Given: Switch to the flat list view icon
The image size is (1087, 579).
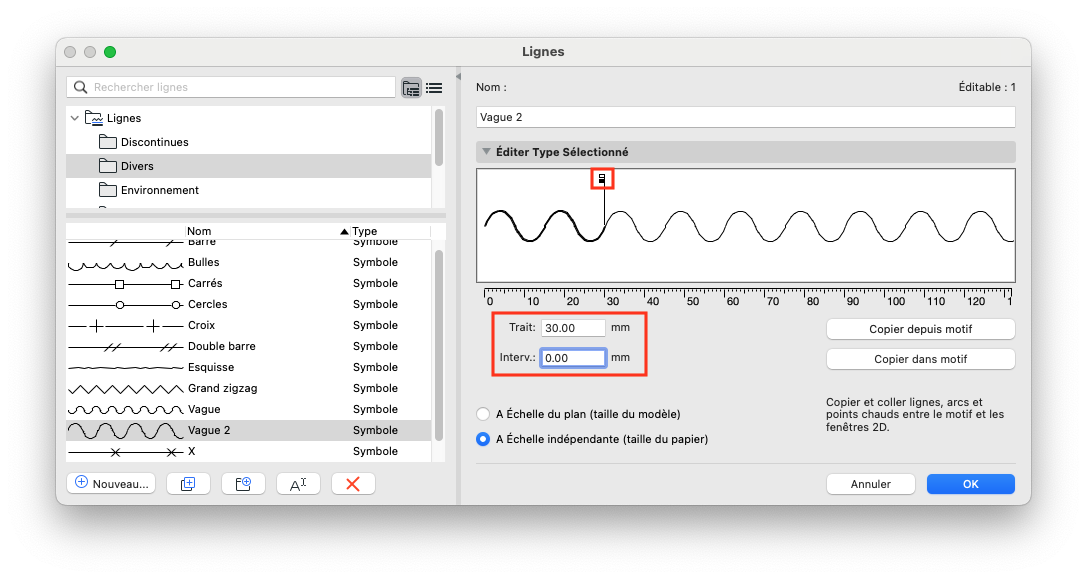Looking at the screenshot, I should click(x=434, y=88).
